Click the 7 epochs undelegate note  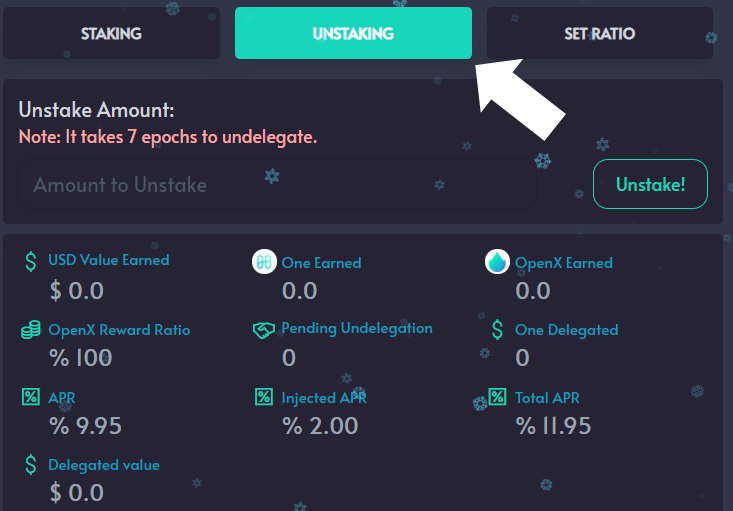pos(168,137)
